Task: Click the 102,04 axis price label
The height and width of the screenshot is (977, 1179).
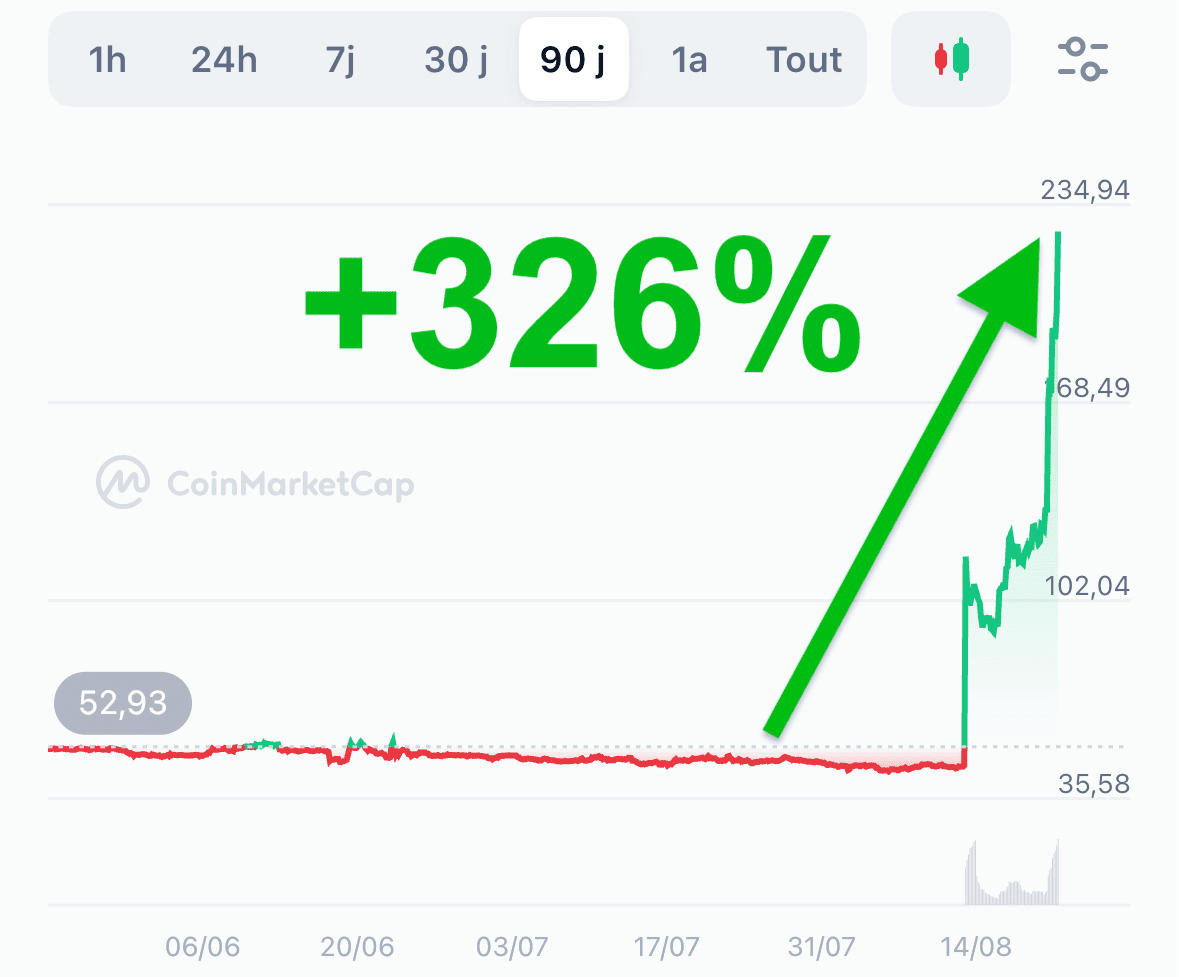Action: [x=1088, y=585]
